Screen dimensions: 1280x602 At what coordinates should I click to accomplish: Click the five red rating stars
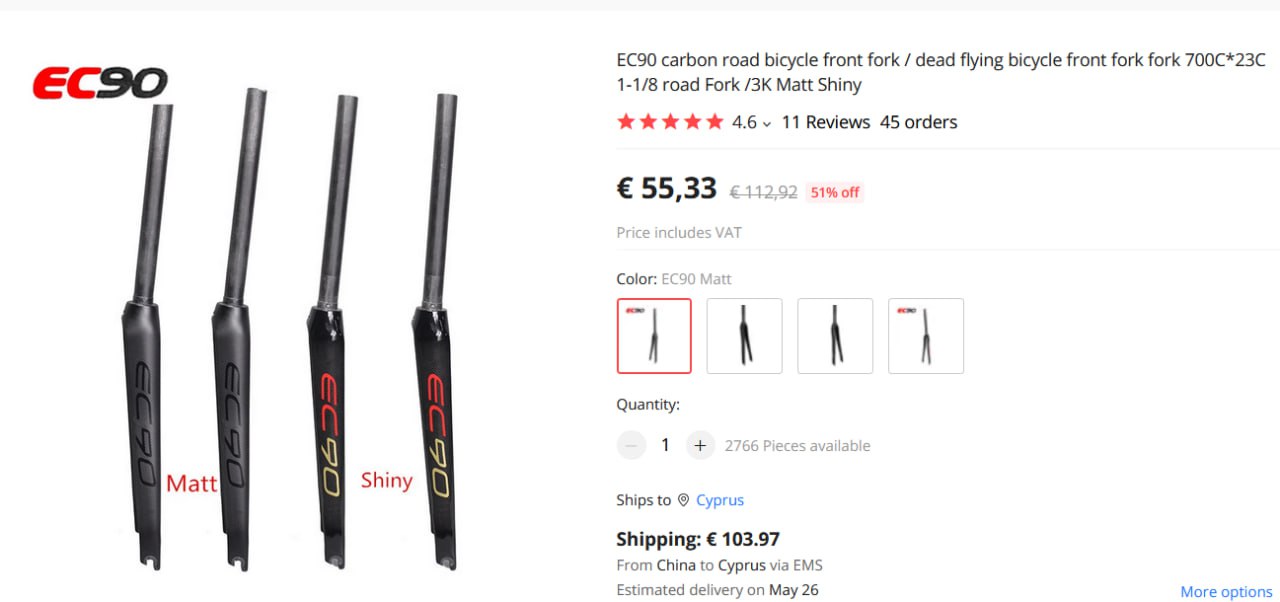pos(670,122)
